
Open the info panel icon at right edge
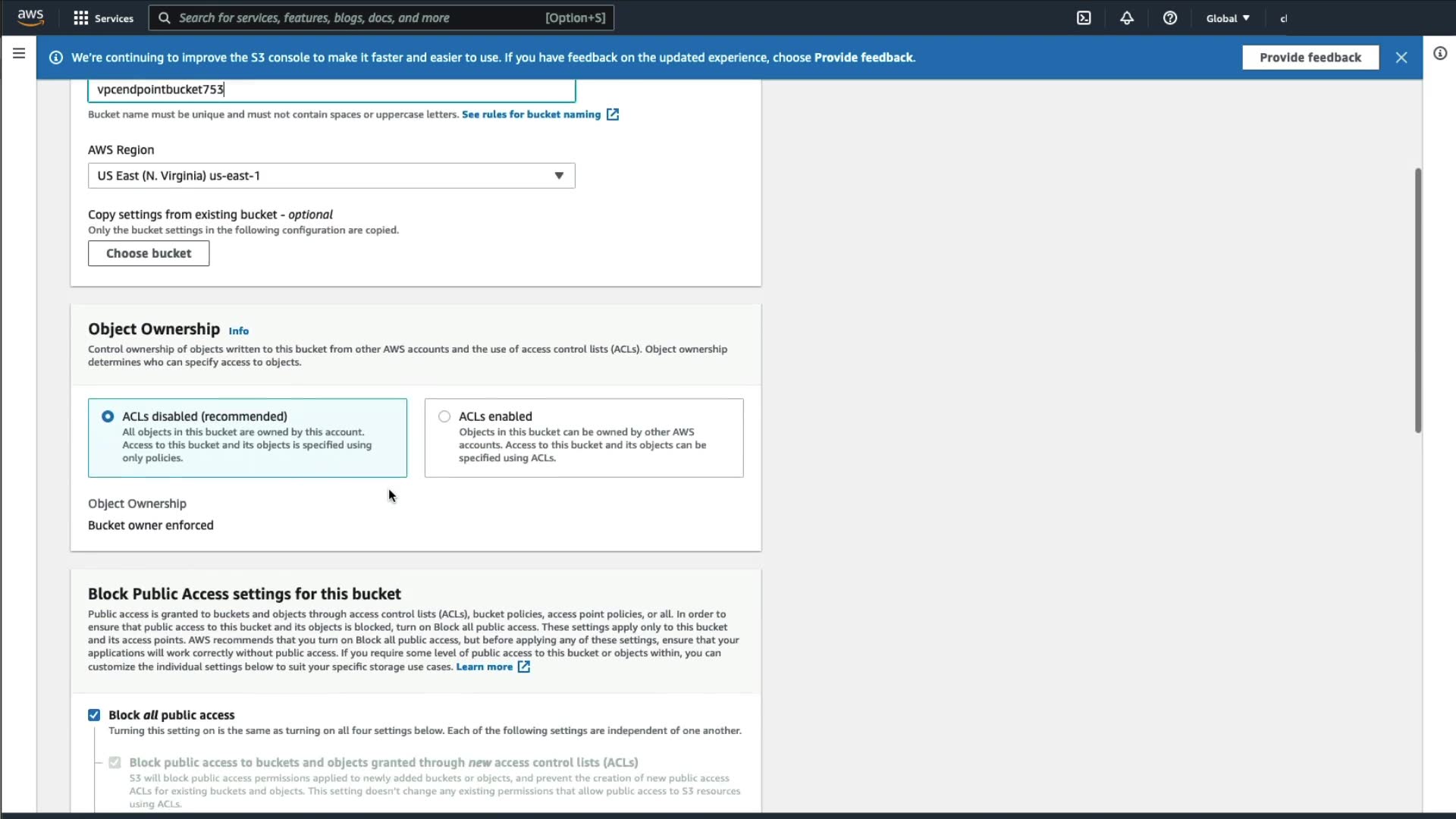coord(1440,53)
